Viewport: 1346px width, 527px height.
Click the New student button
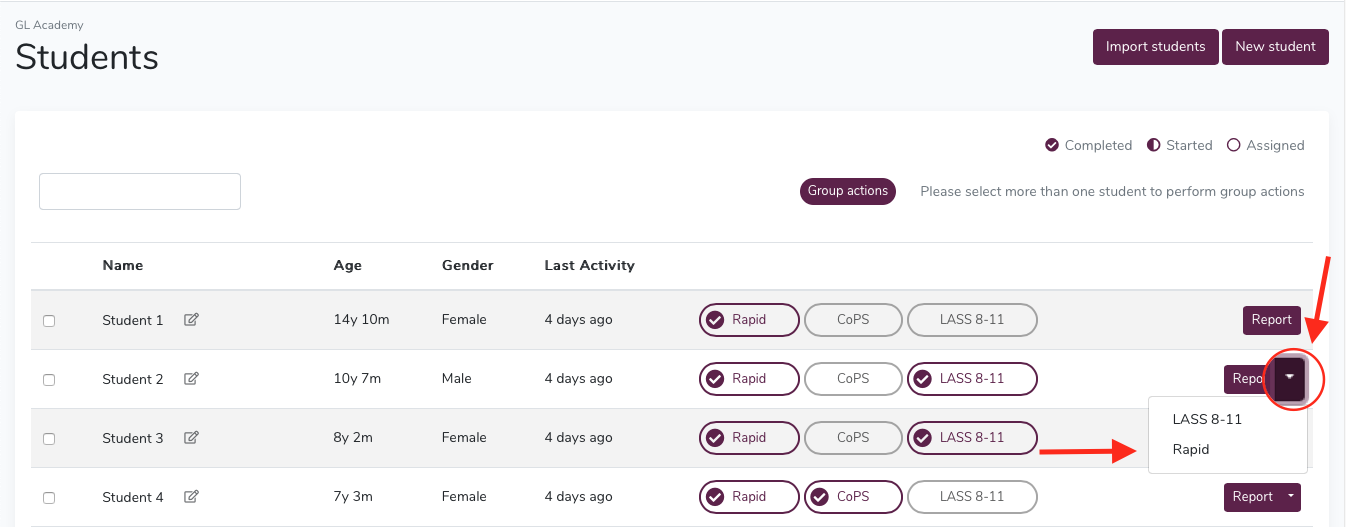point(1275,47)
